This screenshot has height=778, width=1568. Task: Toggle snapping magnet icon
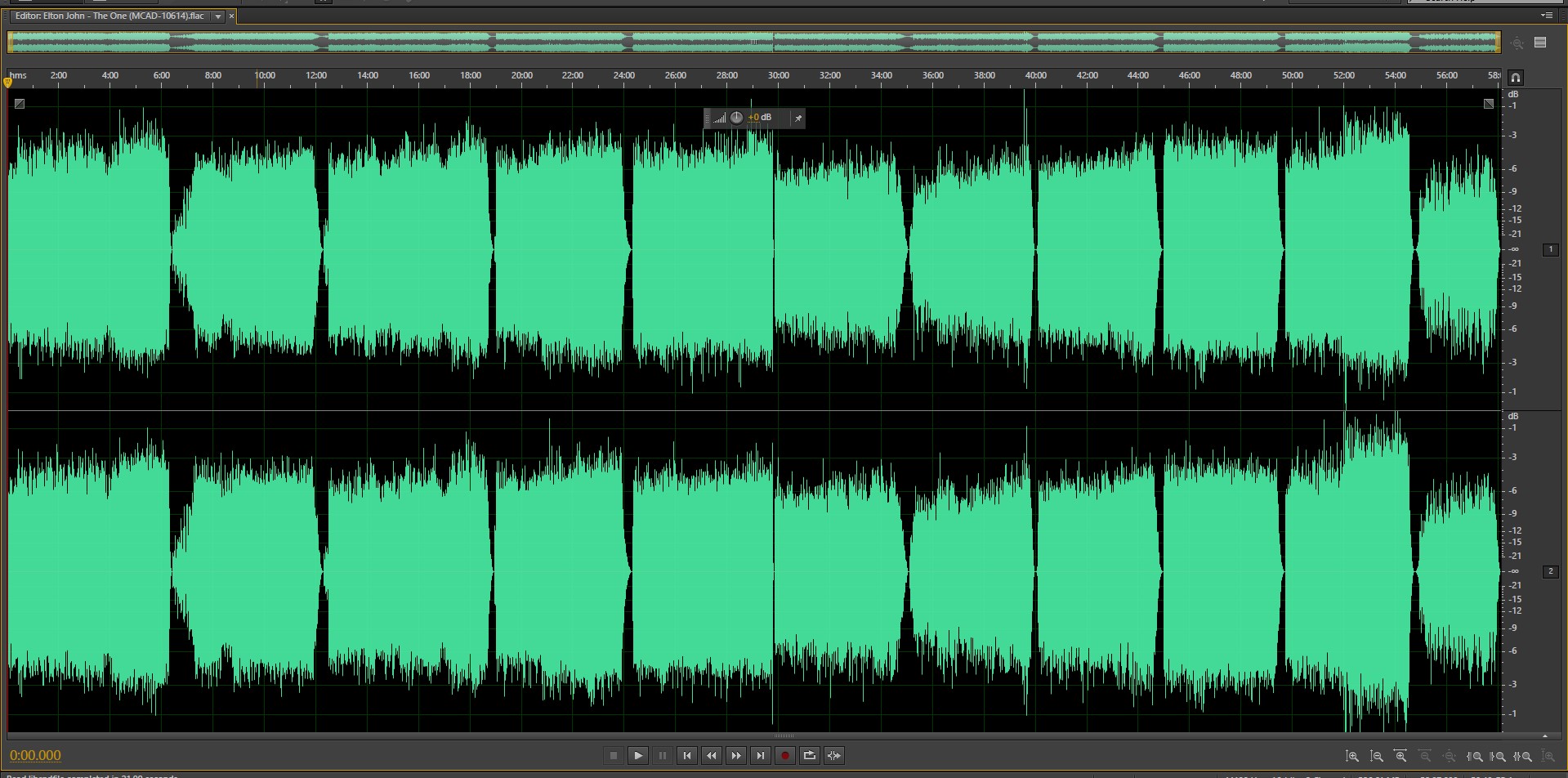pos(1516,78)
